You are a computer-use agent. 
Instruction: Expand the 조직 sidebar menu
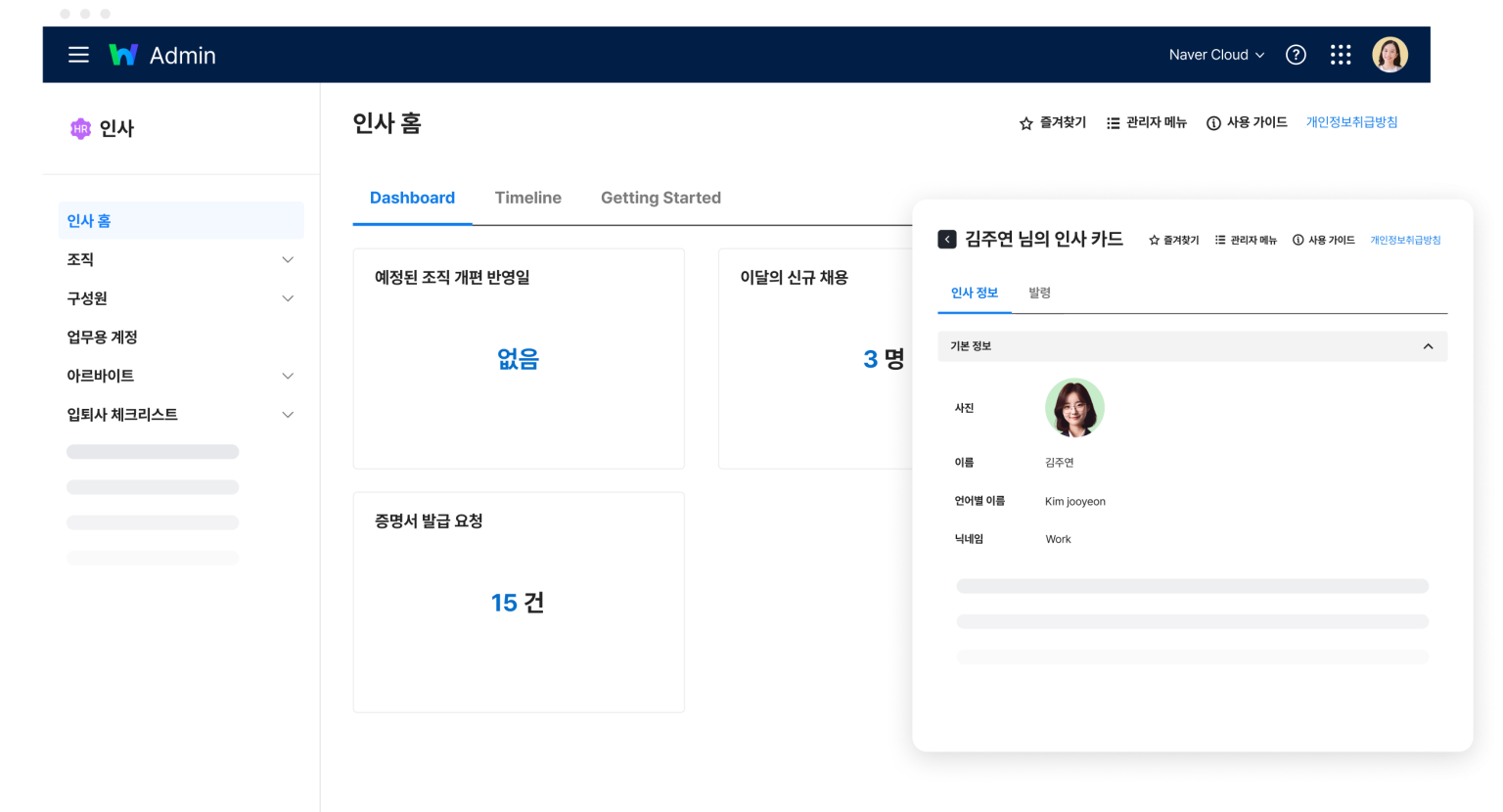288,260
